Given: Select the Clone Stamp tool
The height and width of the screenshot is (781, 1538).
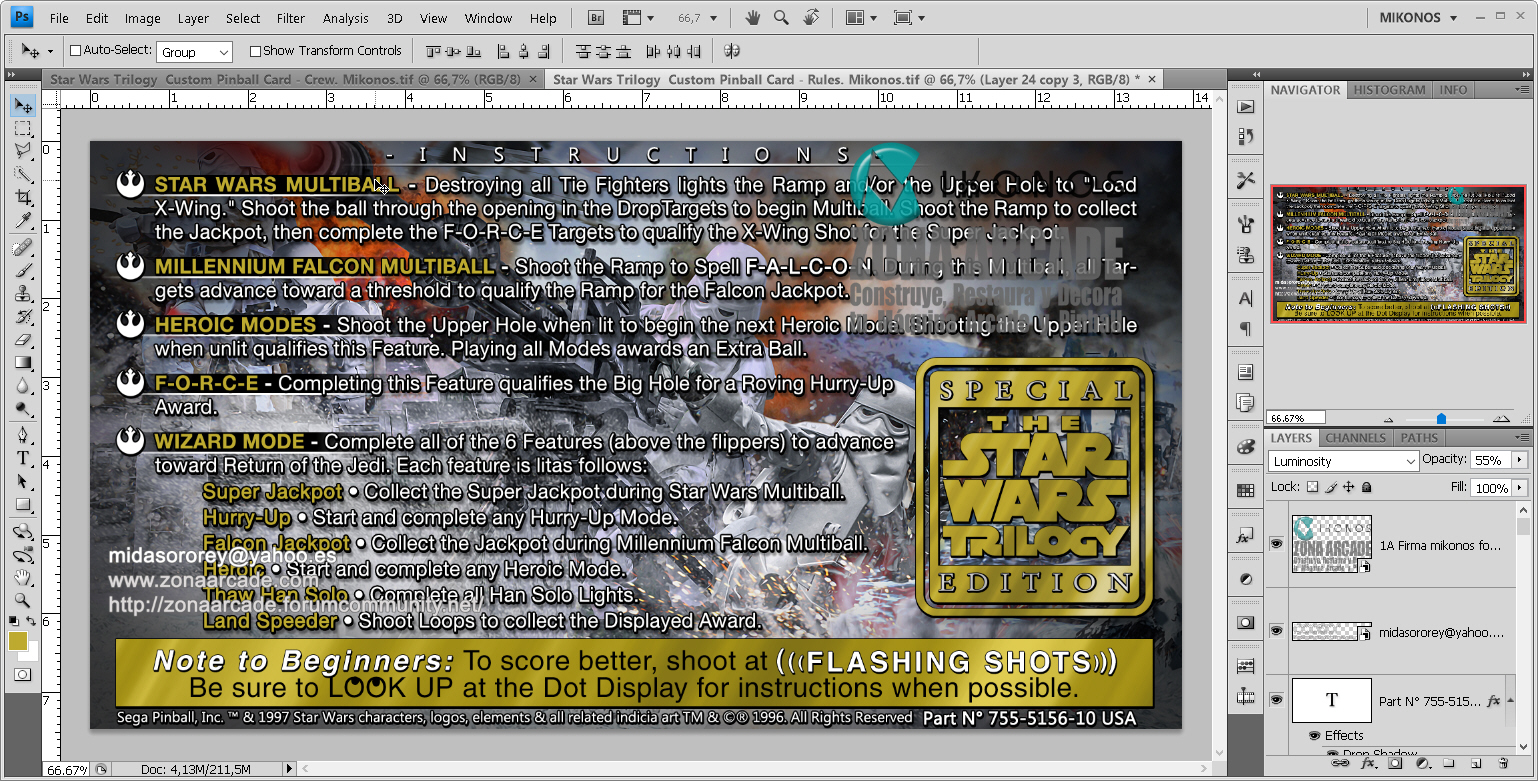Looking at the screenshot, I should coord(23,294).
